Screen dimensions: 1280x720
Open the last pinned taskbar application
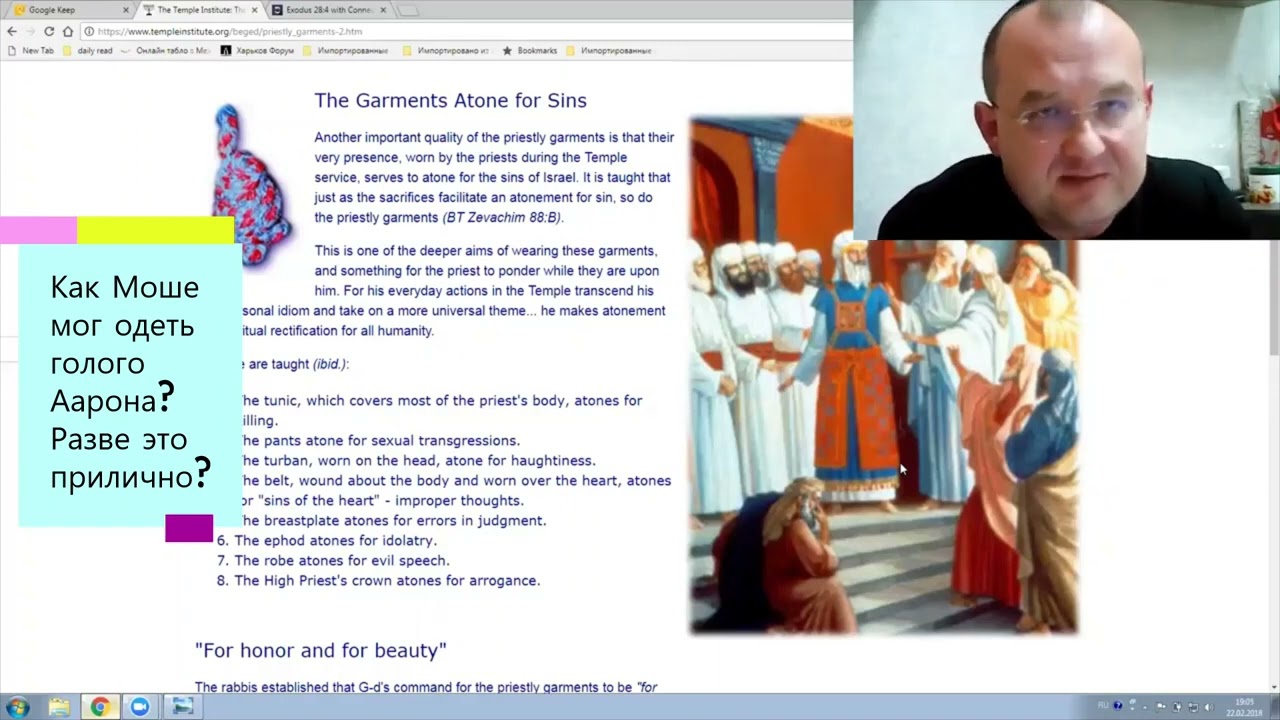click(182, 707)
